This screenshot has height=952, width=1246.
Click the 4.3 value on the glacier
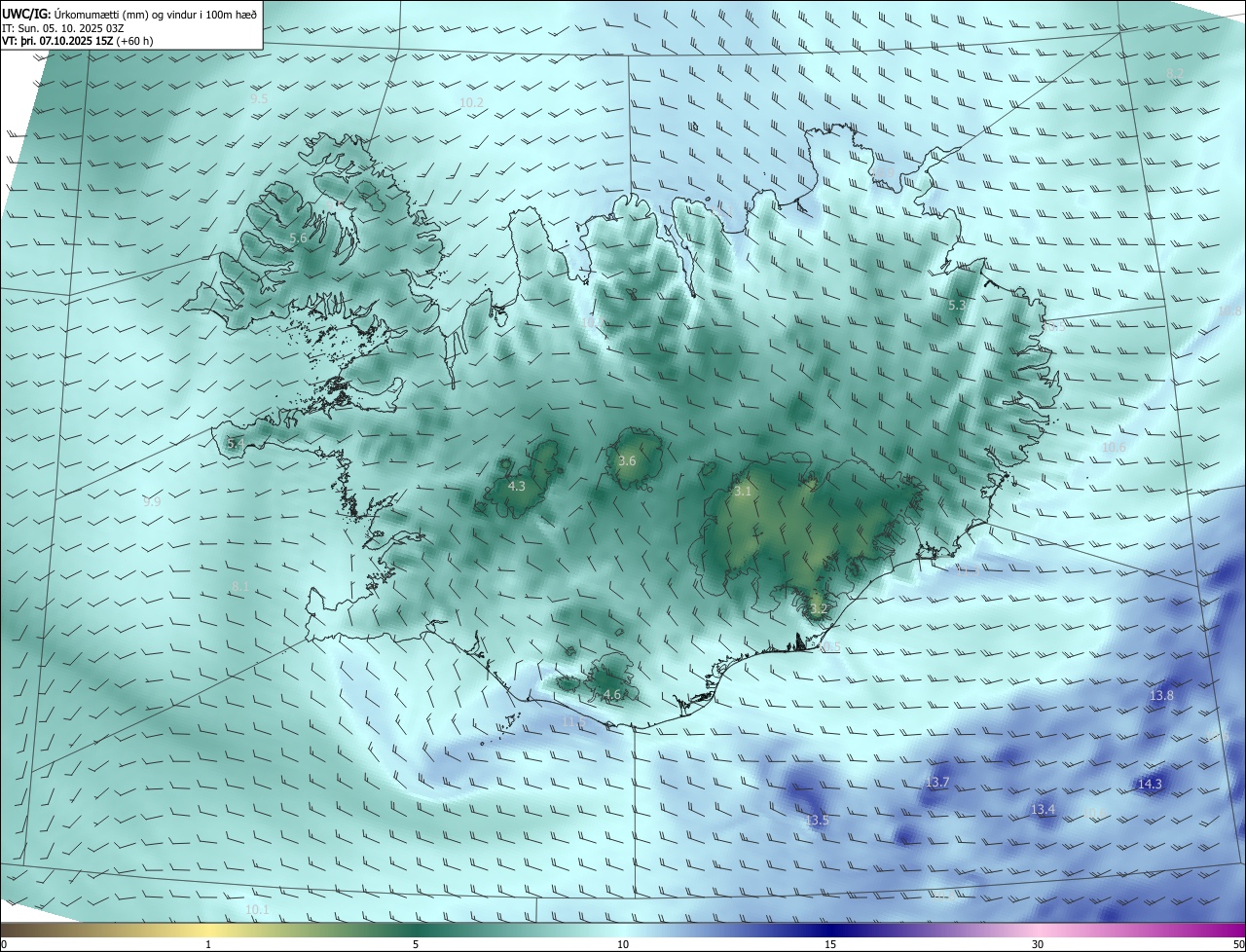pyautogui.click(x=517, y=486)
